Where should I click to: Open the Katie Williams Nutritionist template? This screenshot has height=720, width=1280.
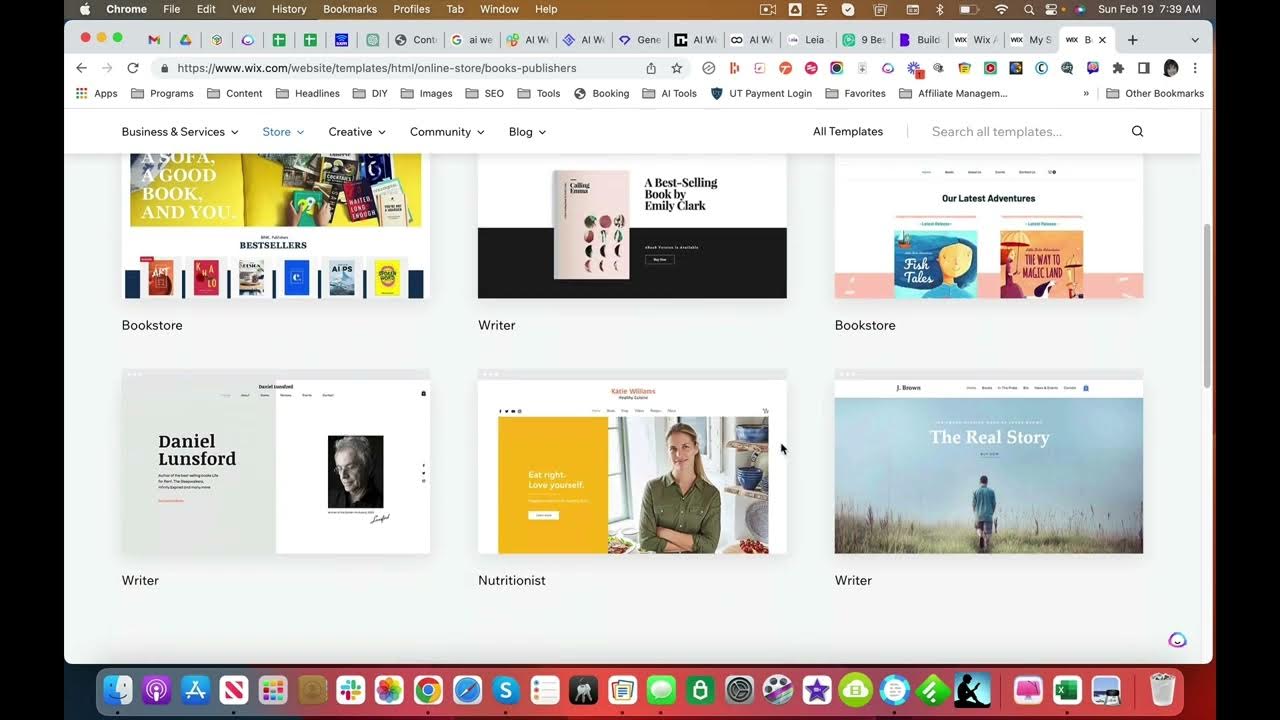[632, 461]
